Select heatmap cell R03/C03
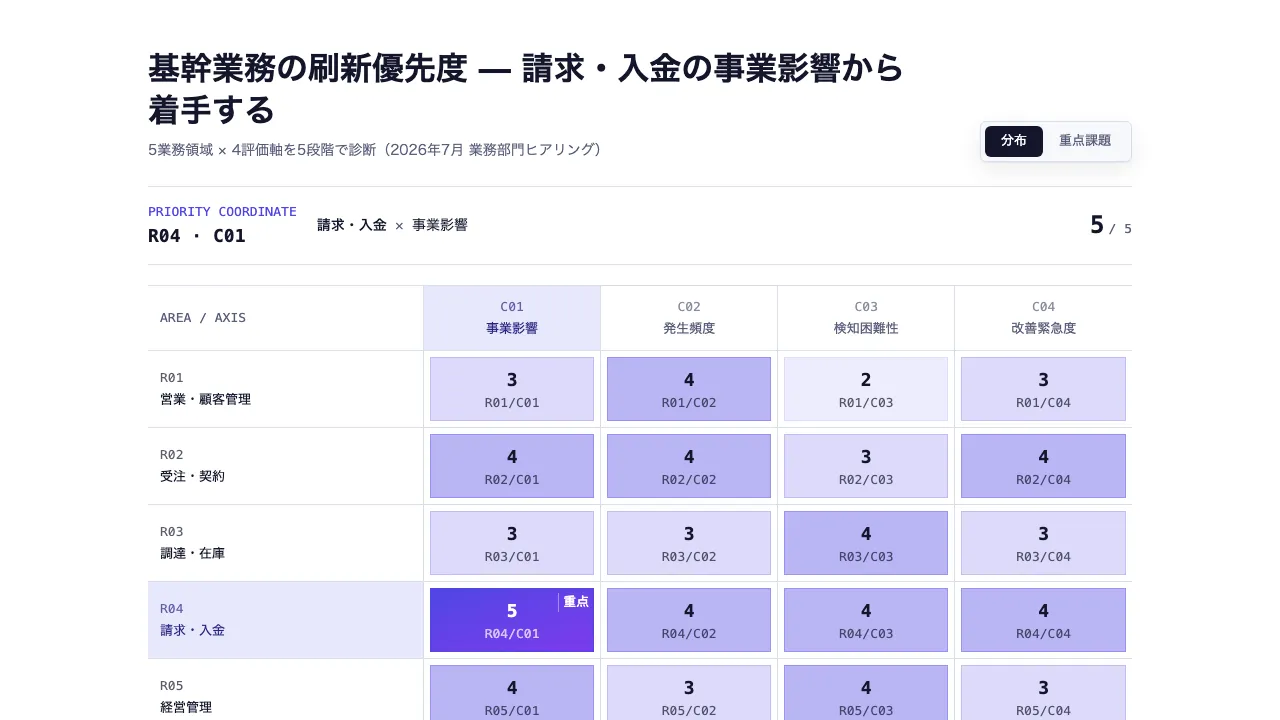 [x=866, y=543]
